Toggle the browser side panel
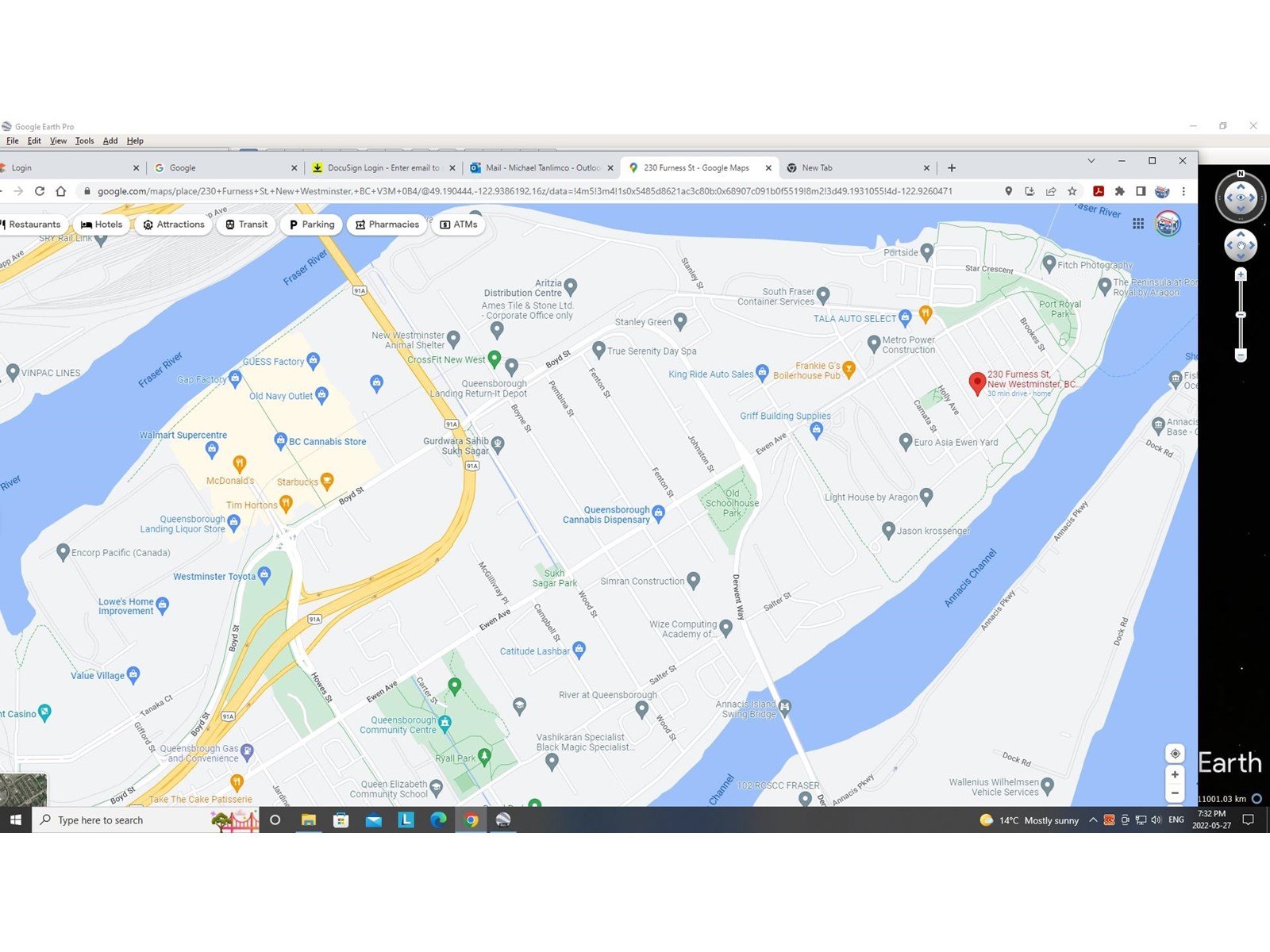The image size is (1270, 952). tap(1141, 191)
